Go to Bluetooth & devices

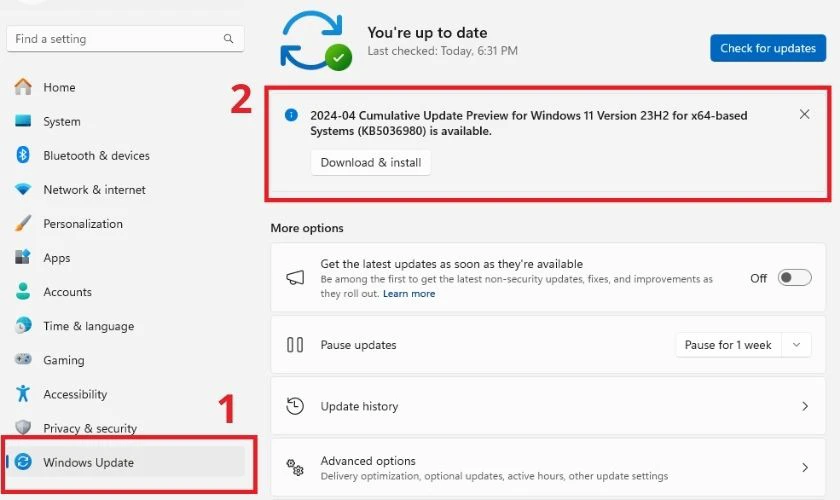pos(125,155)
